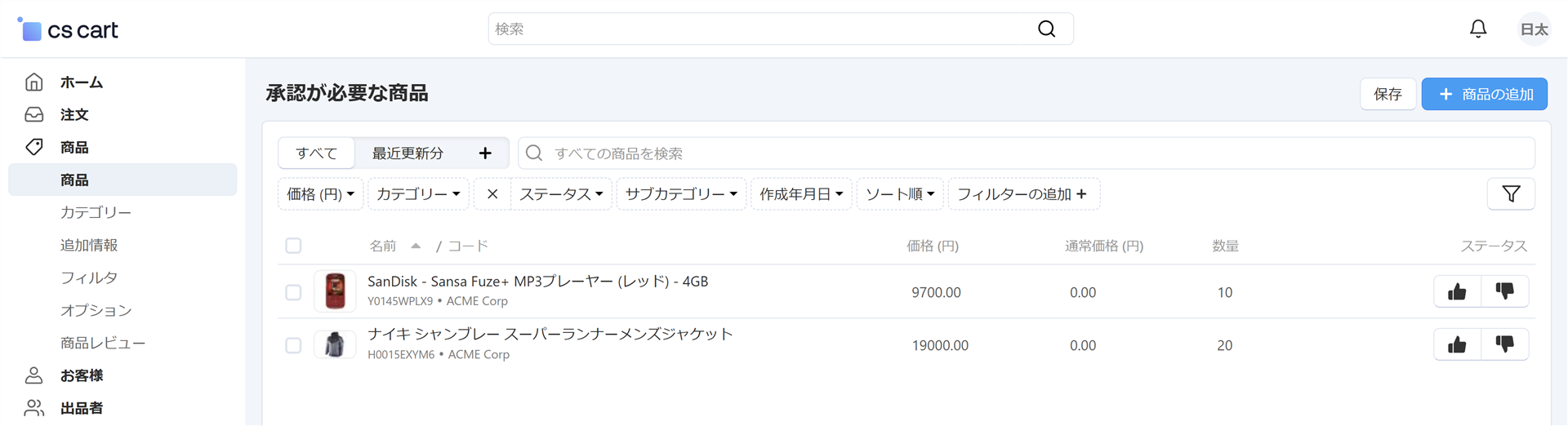The width and height of the screenshot is (1568, 426).
Task: Approve the Nike jacket with thumbs up
Action: click(x=1457, y=344)
